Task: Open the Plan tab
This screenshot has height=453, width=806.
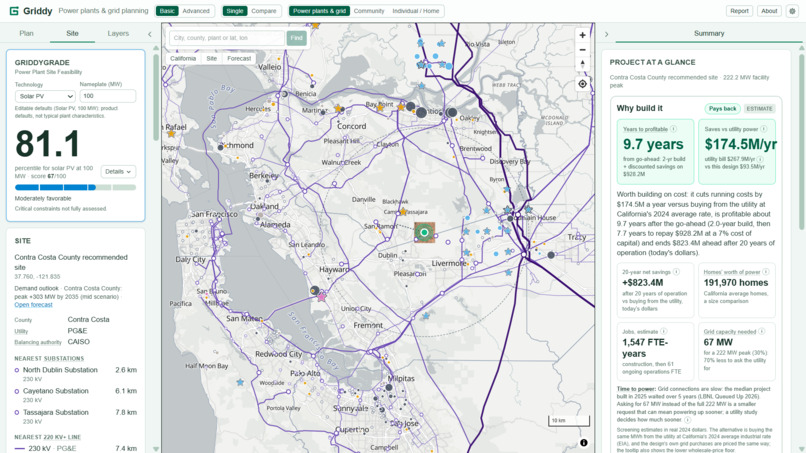Action: point(26,33)
